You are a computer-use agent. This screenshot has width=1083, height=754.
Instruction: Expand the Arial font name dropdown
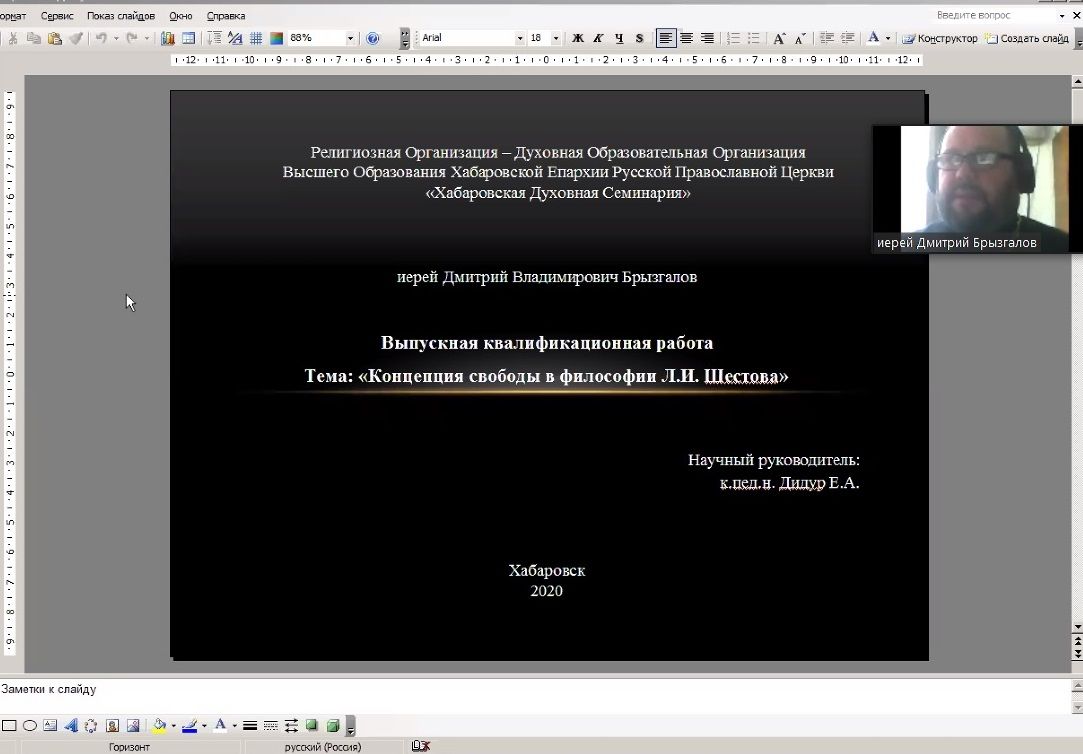click(519, 38)
